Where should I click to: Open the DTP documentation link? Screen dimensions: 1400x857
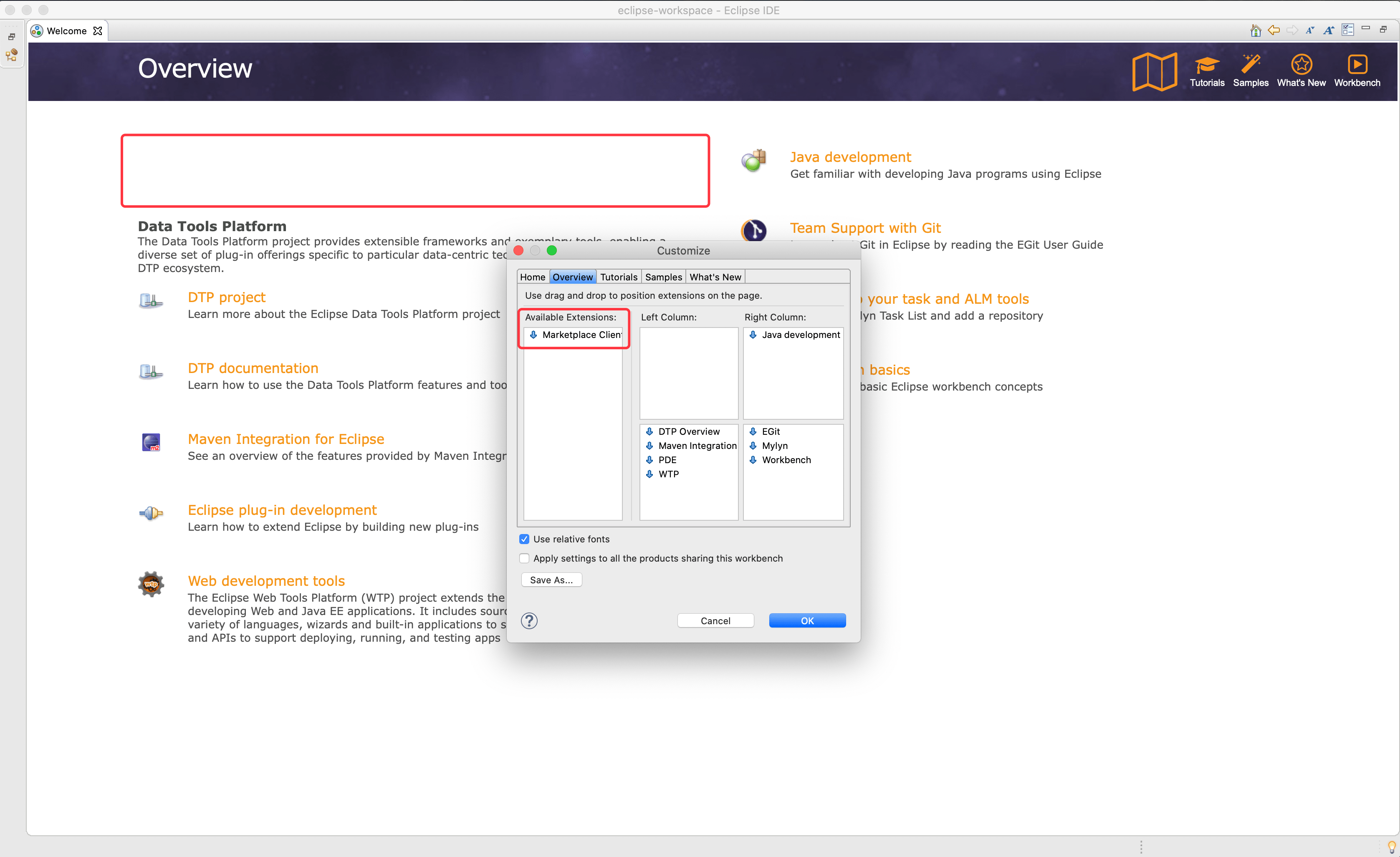tap(253, 368)
